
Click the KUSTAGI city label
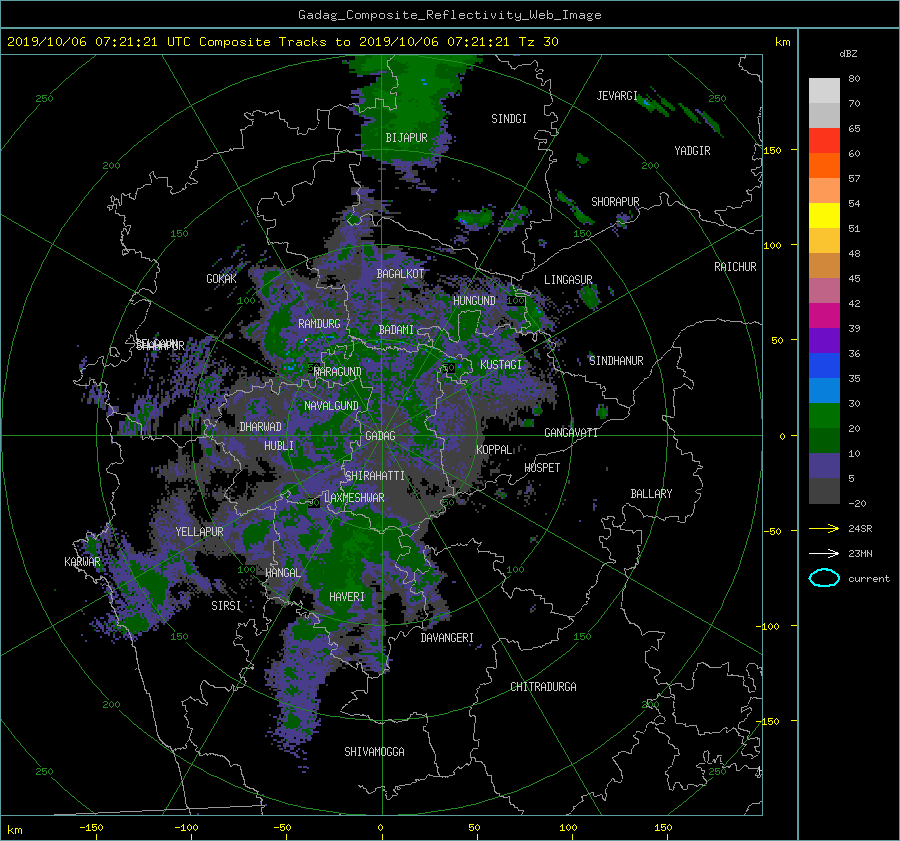pyautogui.click(x=501, y=365)
